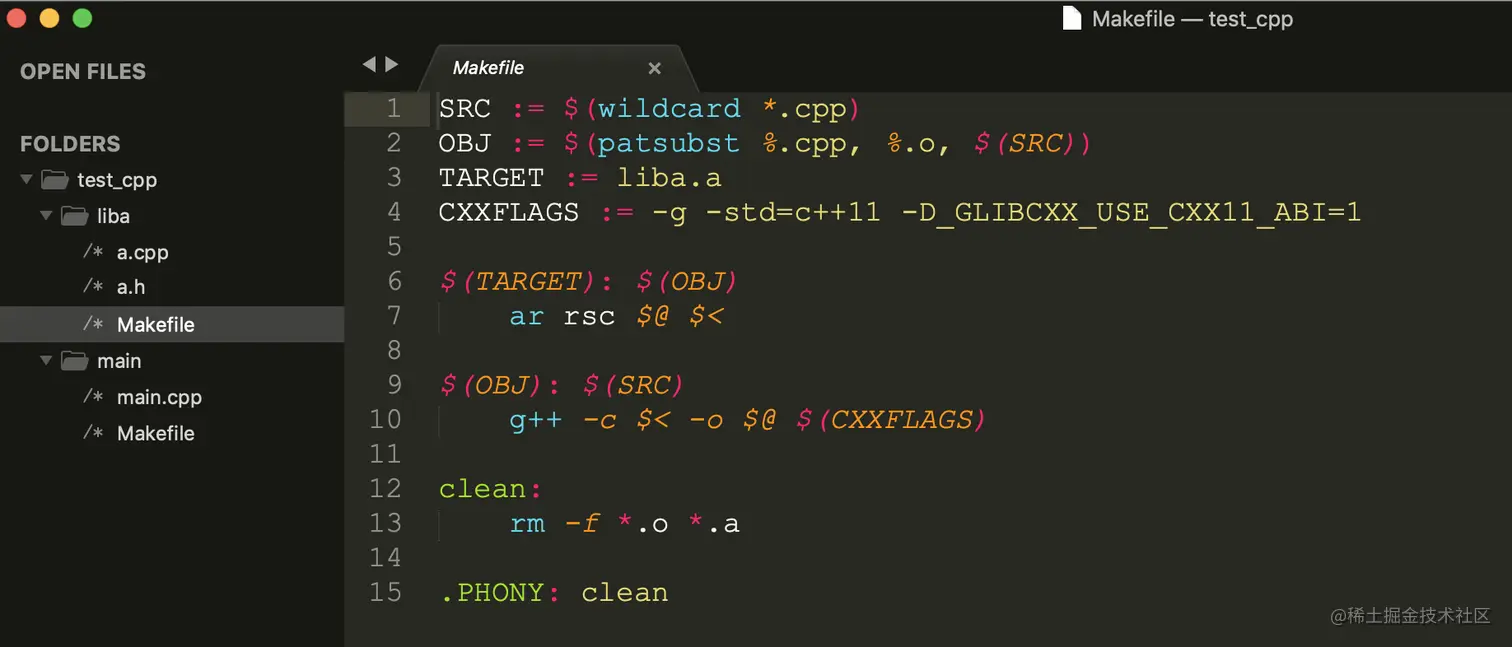The height and width of the screenshot is (647, 1512).
Task: Click the OPEN FILES sidebar heading
Action: tap(83, 72)
